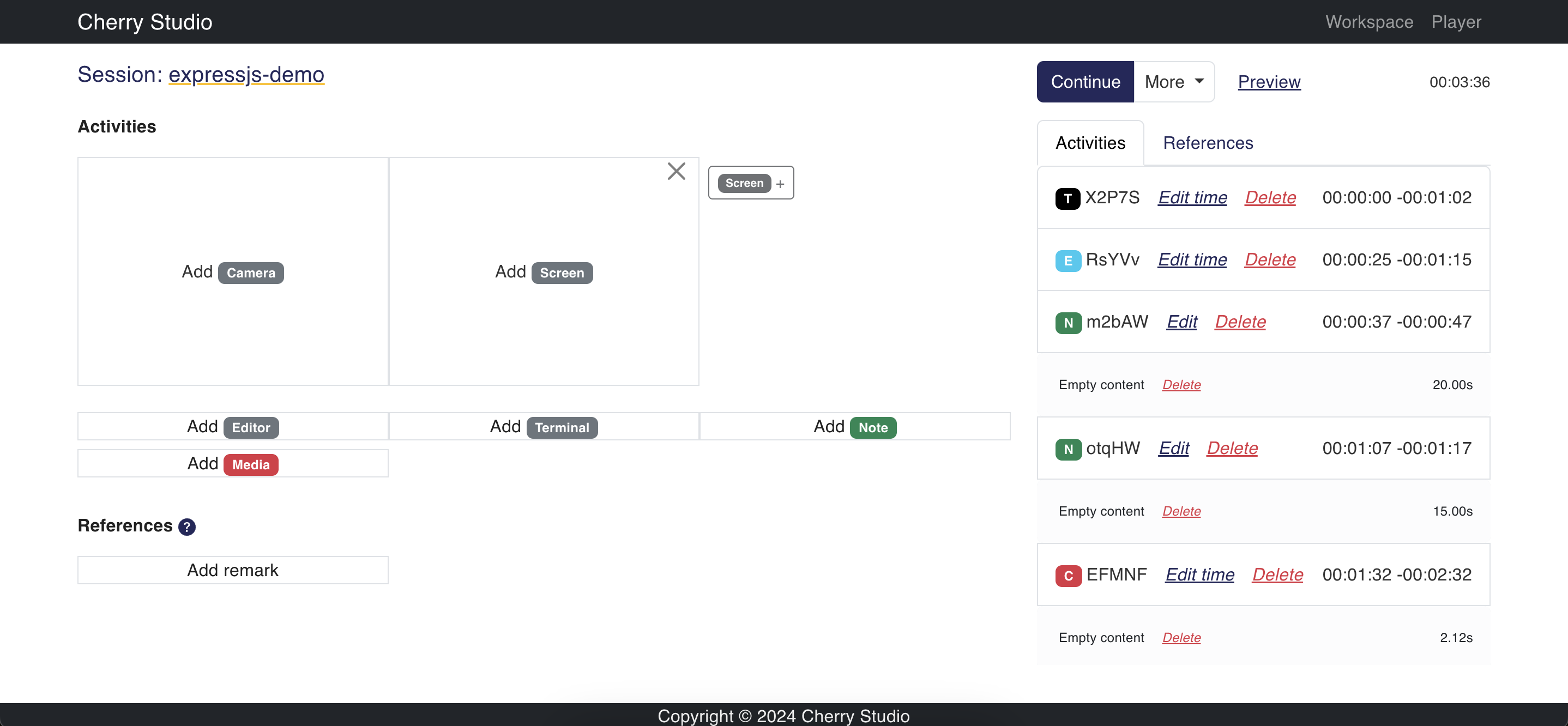
Task: Expand the More dropdown menu
Action: (1174, 82)
